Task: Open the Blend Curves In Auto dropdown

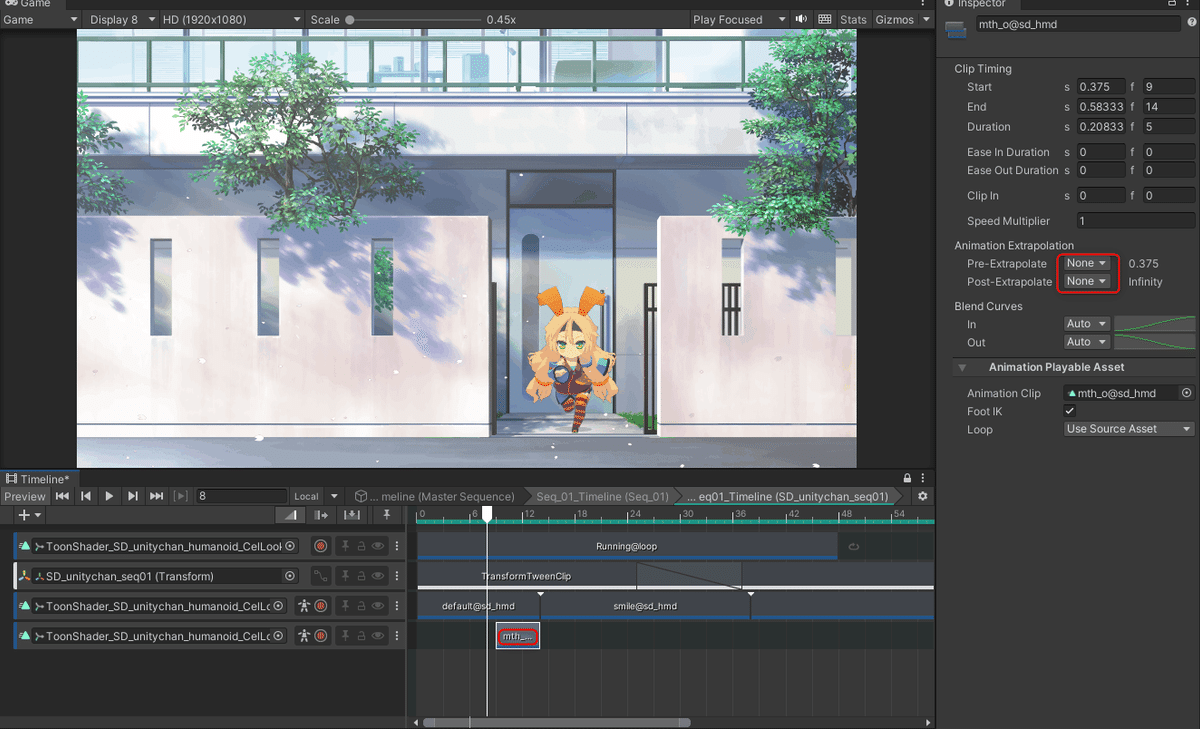Action: coord(1086,324)
